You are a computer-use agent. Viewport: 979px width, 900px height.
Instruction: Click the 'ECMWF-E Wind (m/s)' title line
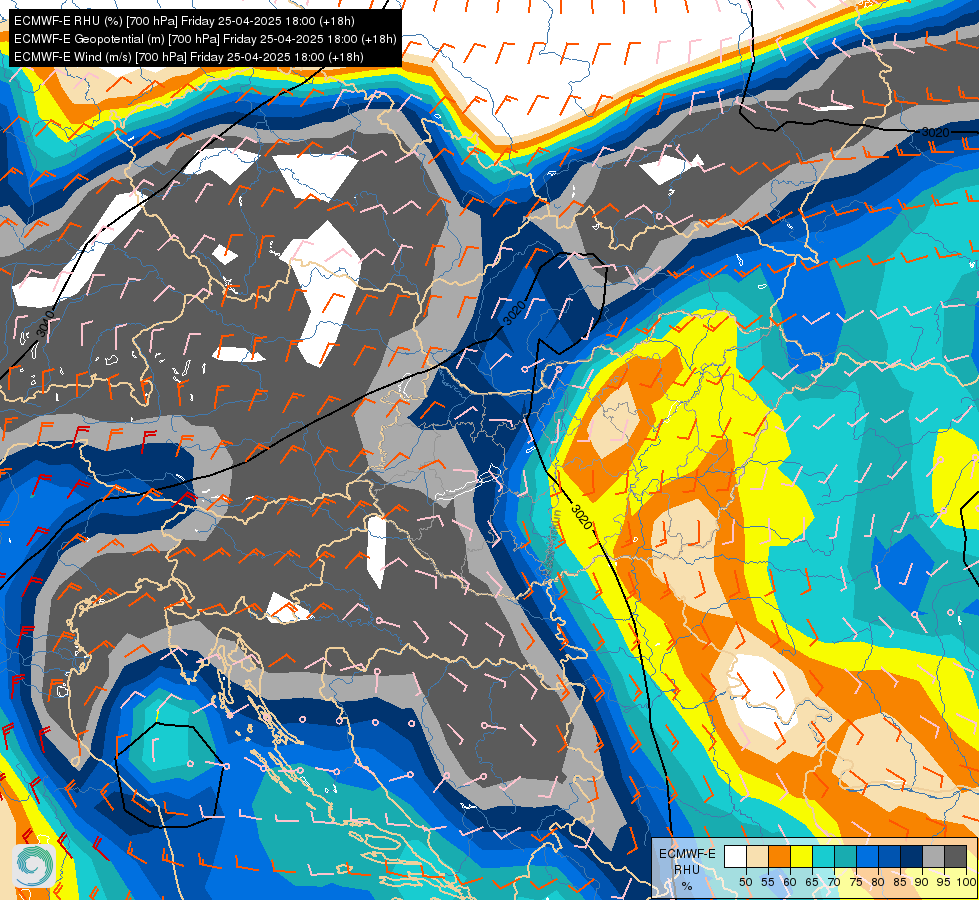tap(189, 57)
